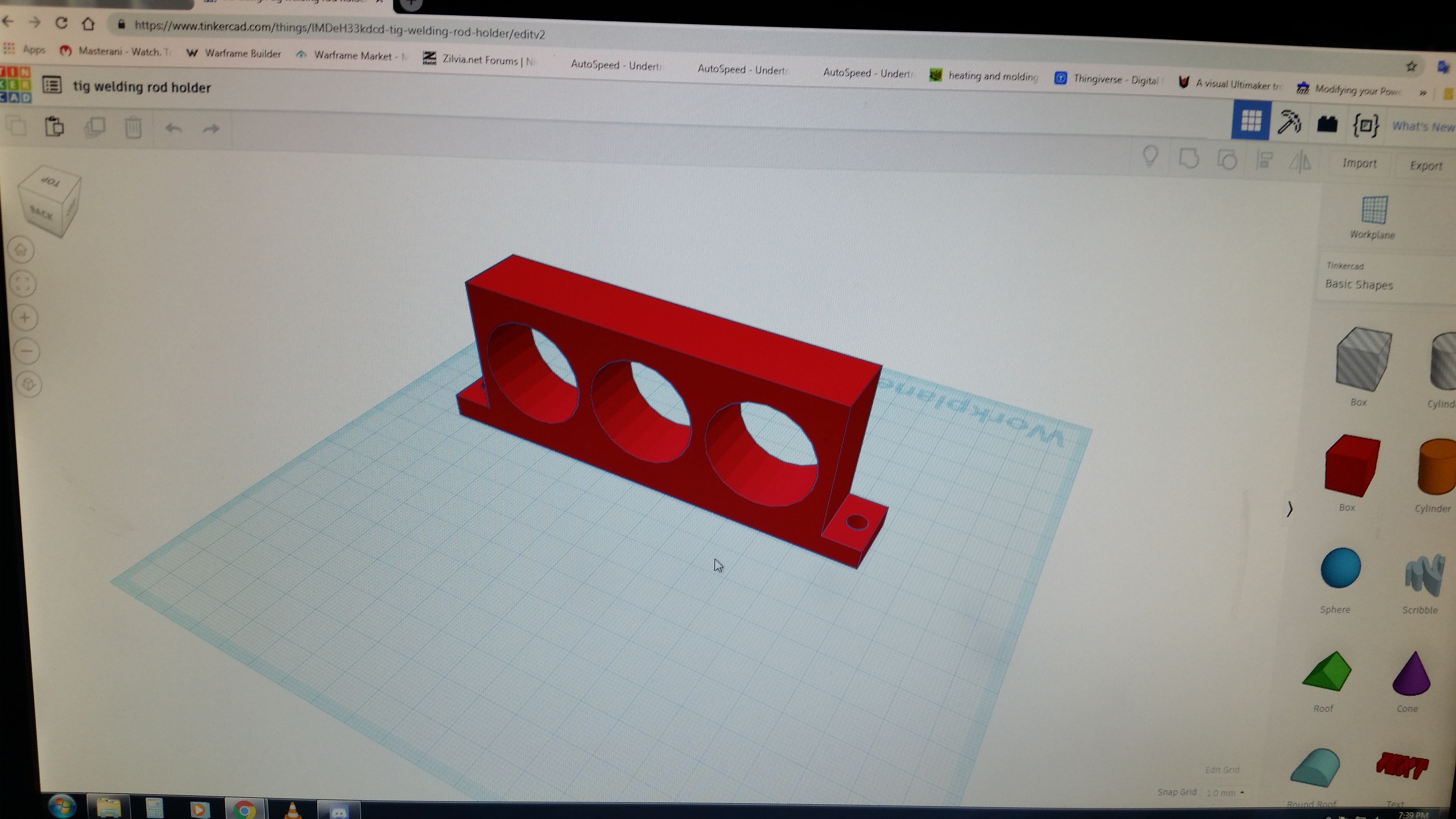Expand the bookmarks overflow chevron

coord(1423,93)
